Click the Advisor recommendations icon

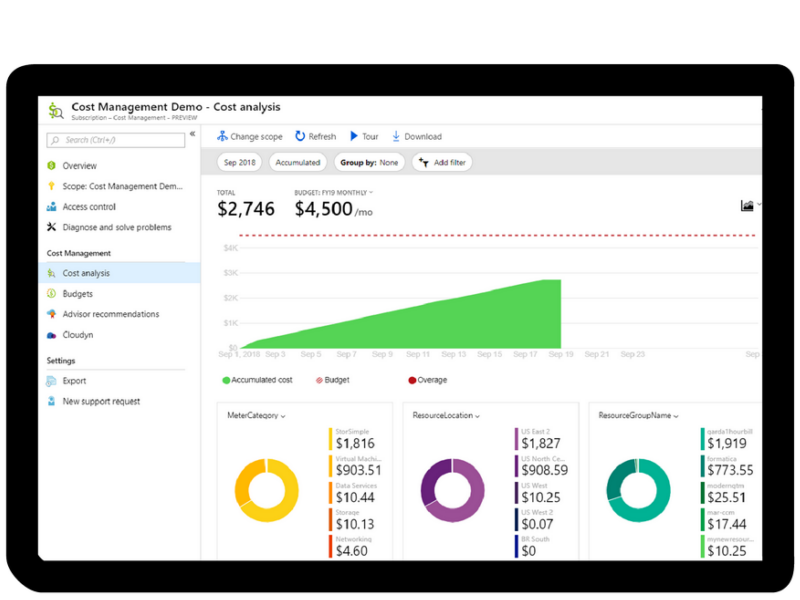pyautogui.click(x=51, y=314)
